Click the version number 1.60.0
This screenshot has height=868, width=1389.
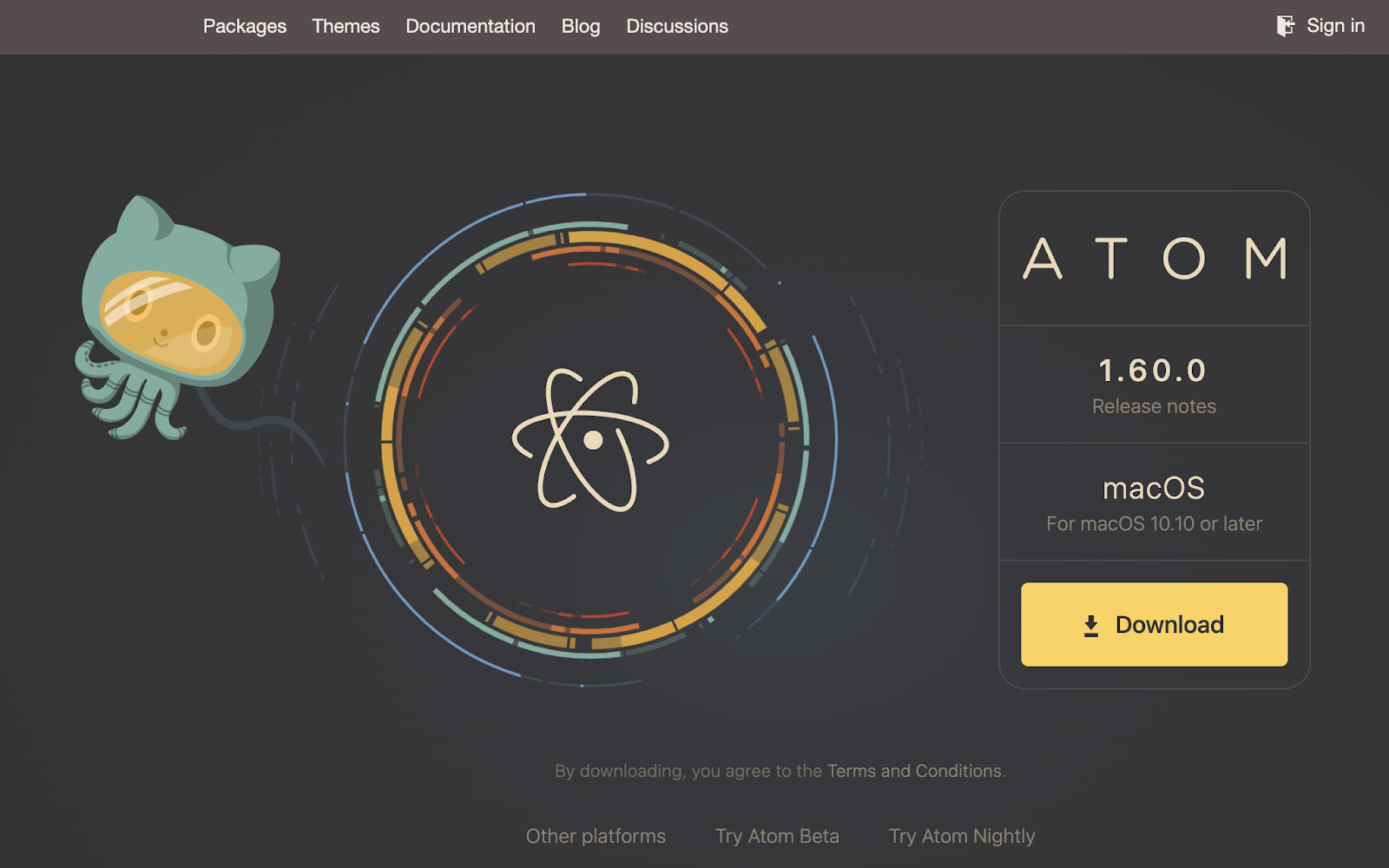1152,369
